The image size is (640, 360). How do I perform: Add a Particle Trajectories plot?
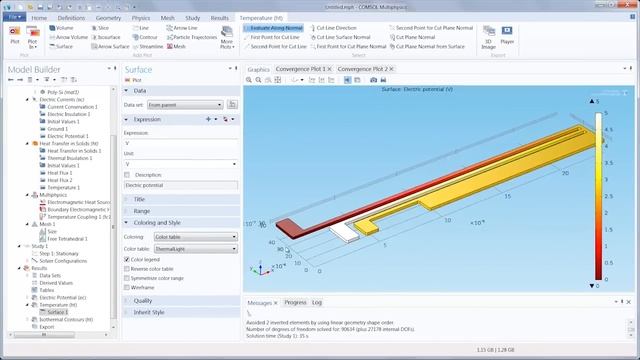[192, 37]
